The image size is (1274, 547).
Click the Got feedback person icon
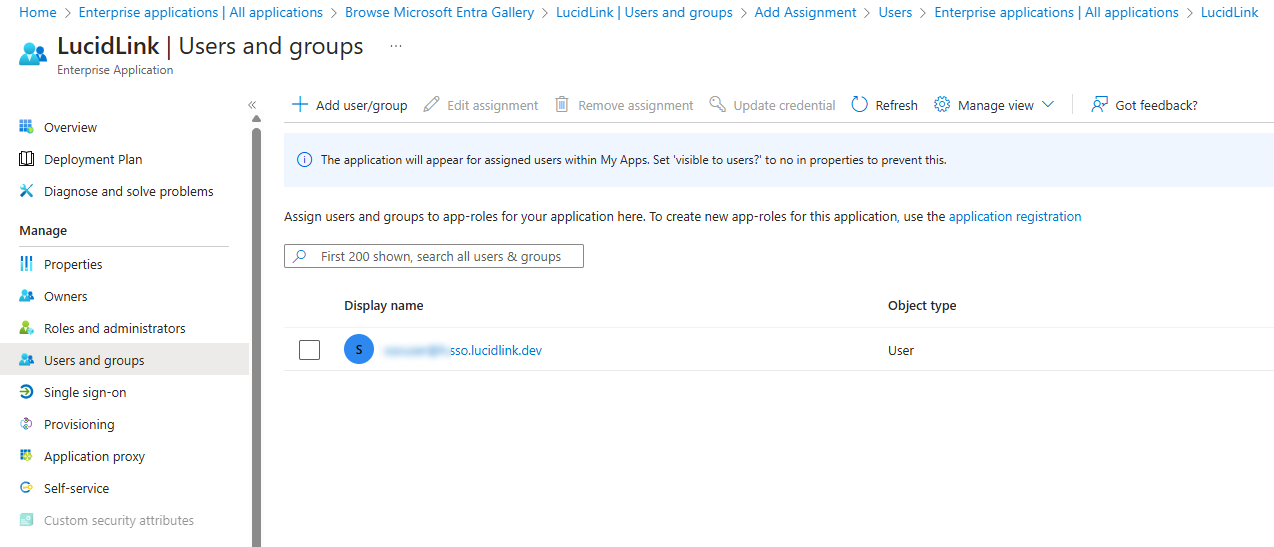tap(1099, 104)
